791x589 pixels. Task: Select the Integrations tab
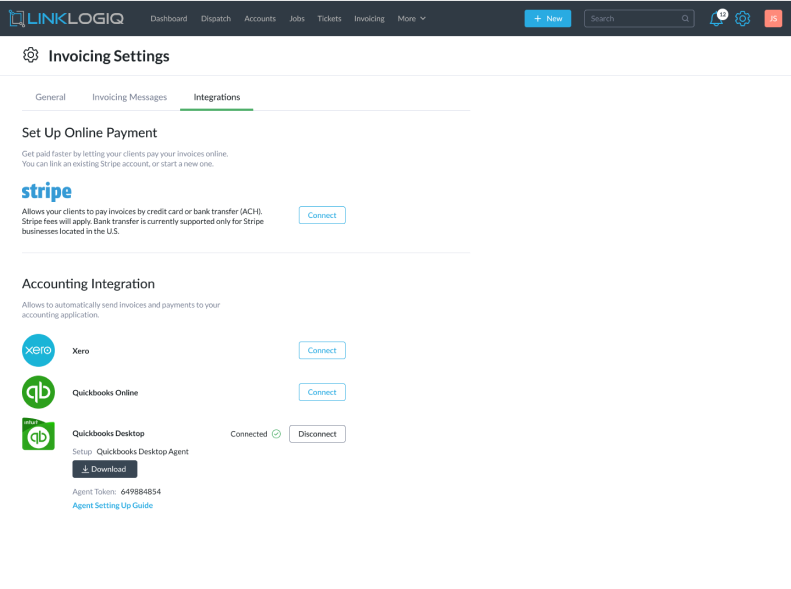point(216,97)
